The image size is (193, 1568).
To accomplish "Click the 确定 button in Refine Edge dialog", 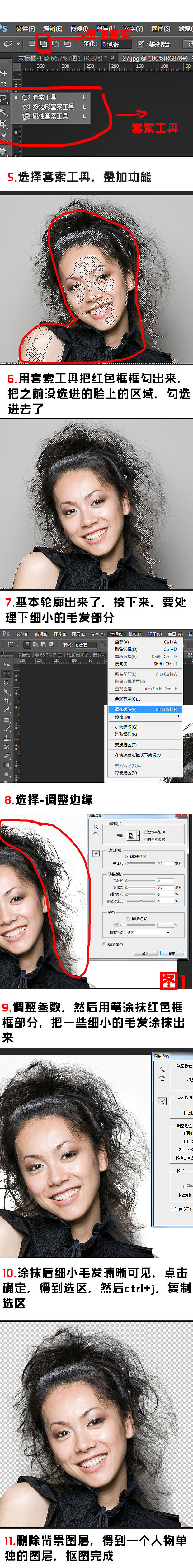I will pyautogui.click(x=172, y=953).
